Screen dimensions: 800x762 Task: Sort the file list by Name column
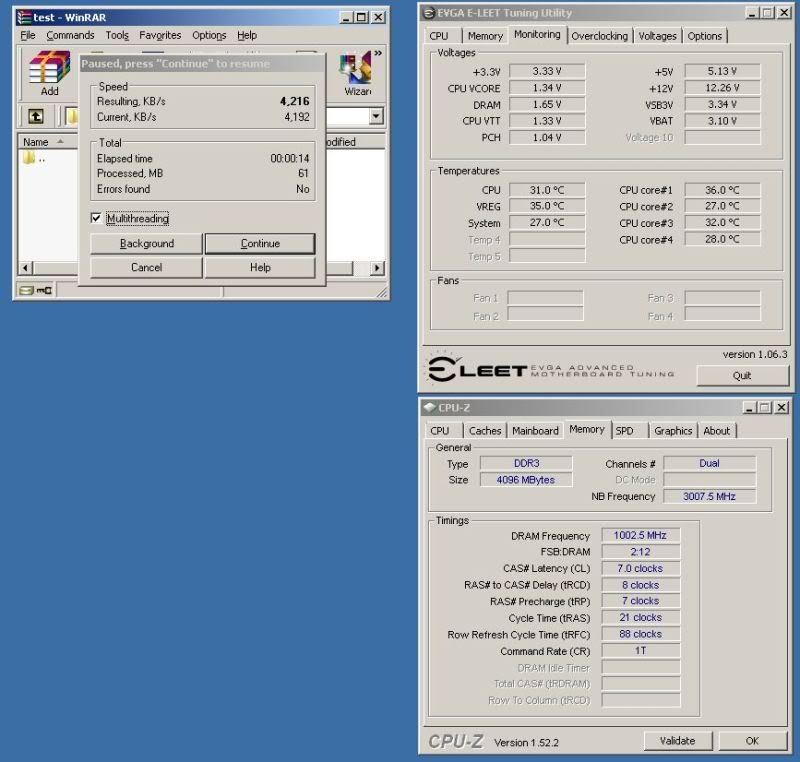pyautogui.click(x=48, y=142)
